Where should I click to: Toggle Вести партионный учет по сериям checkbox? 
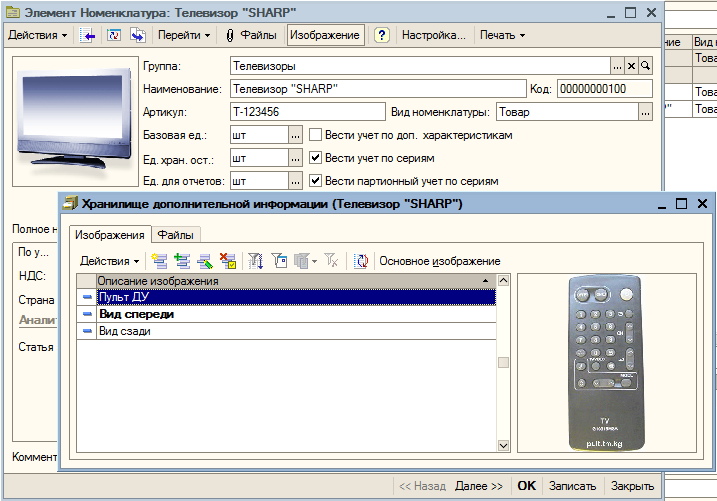315,181
